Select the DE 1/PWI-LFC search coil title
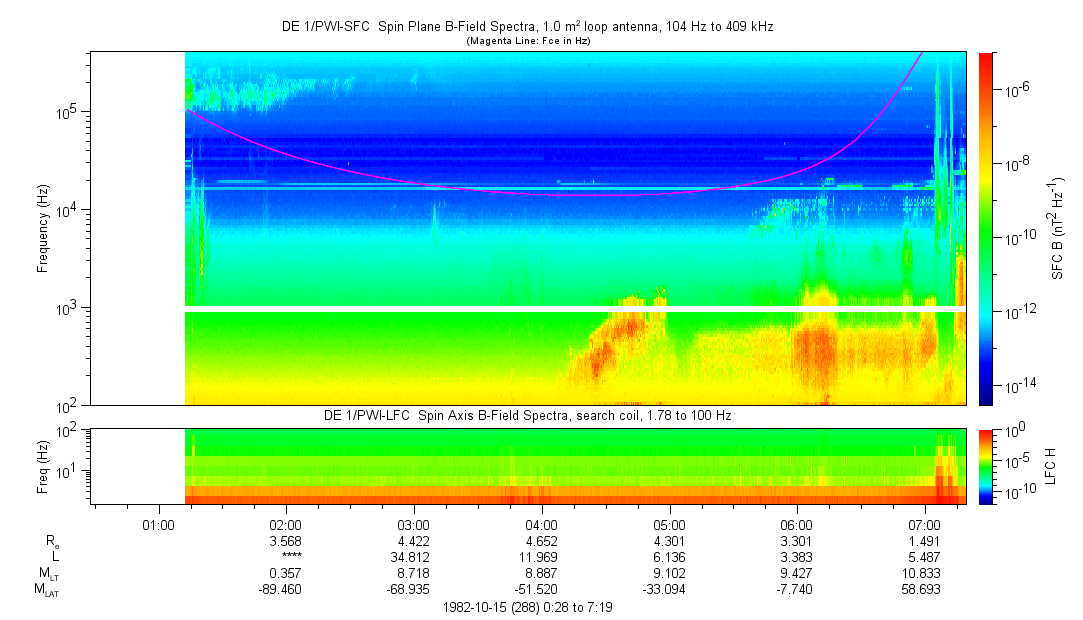The image size is (1083, 620). click(527, 415)
